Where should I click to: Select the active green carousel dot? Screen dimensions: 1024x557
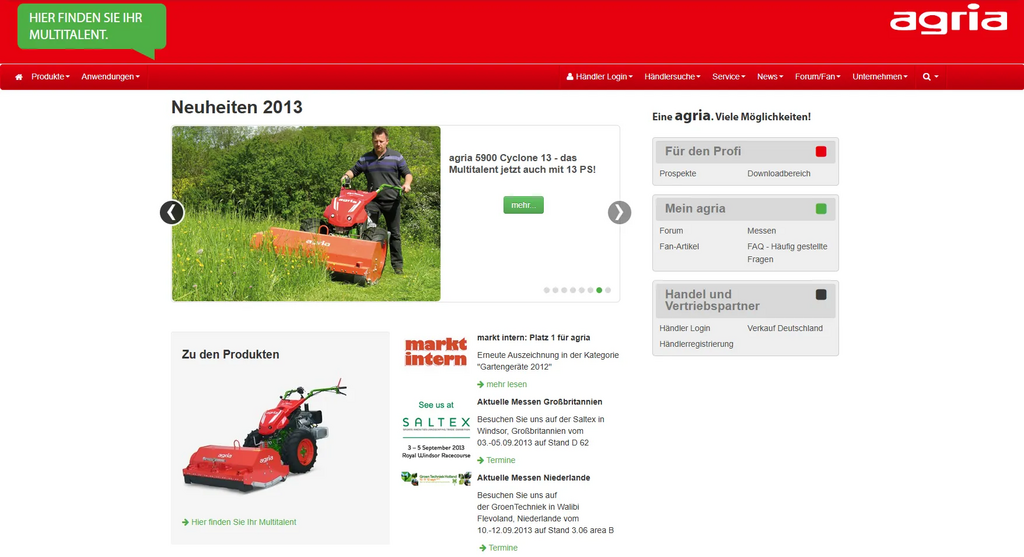(599, 290)
